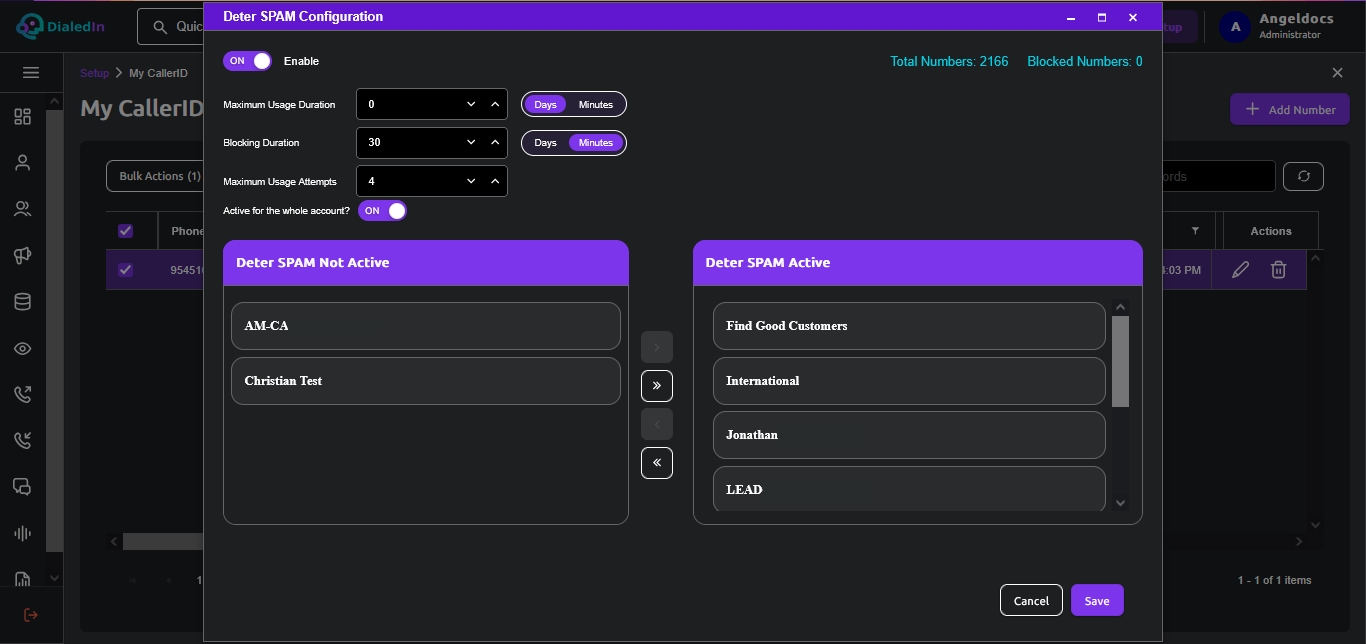1366x644 pixels.
Task: Click the Blocked Numbers: 0 text
Action: click(1085, 62)
